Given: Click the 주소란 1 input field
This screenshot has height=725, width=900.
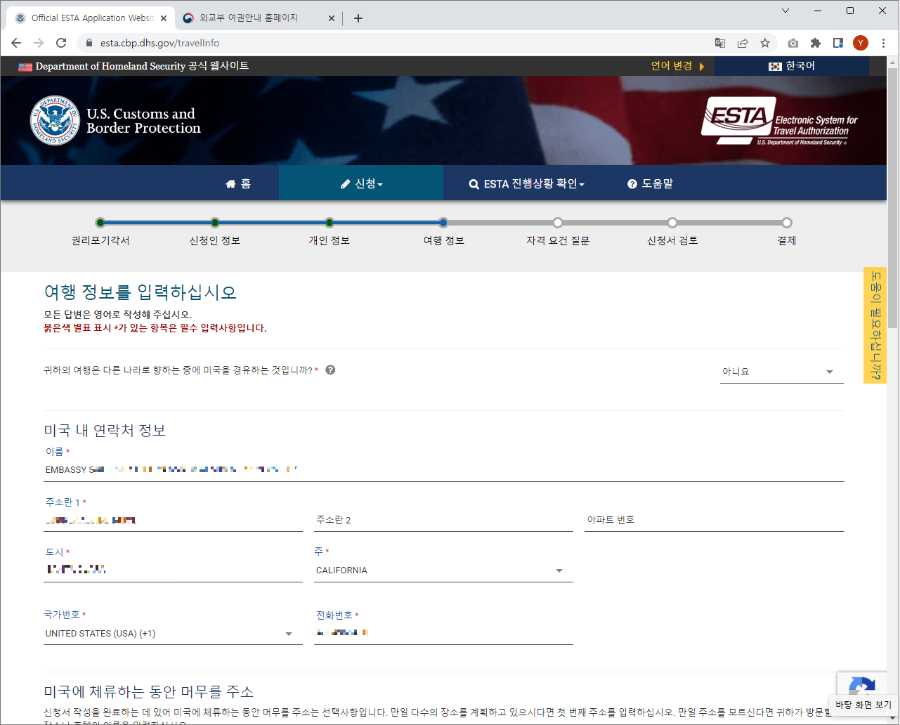Looking at the screenshot, I should pyautogui.click(x=173, y=520).
